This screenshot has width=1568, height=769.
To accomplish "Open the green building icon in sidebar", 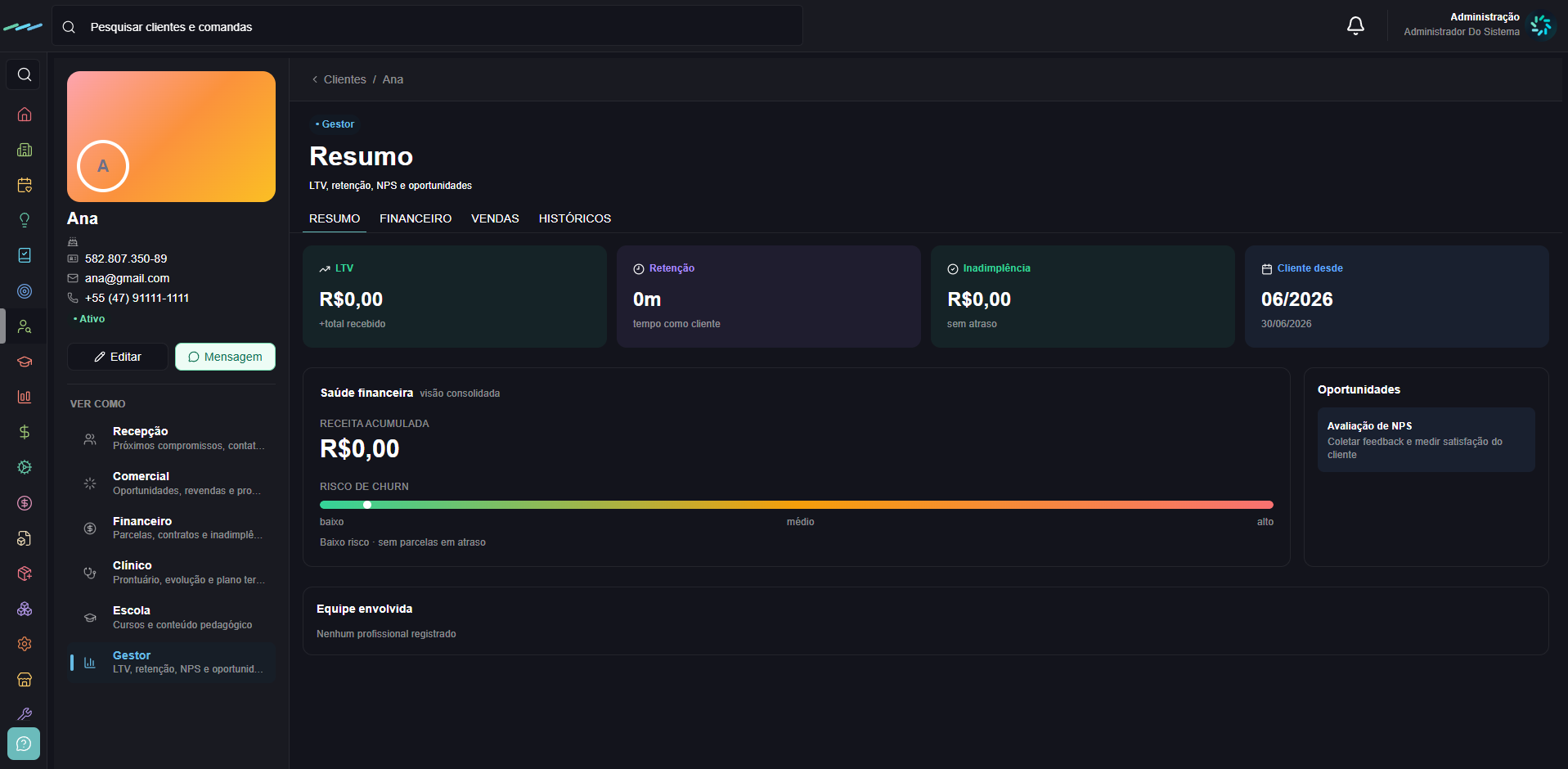I will pyautogui.click(x=25, y=150).
